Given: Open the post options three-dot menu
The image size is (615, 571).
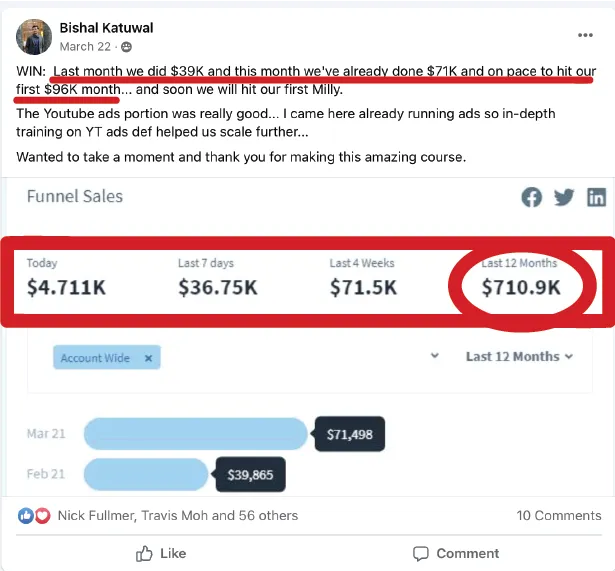Looking at the screenshot, I should point(585,35).
